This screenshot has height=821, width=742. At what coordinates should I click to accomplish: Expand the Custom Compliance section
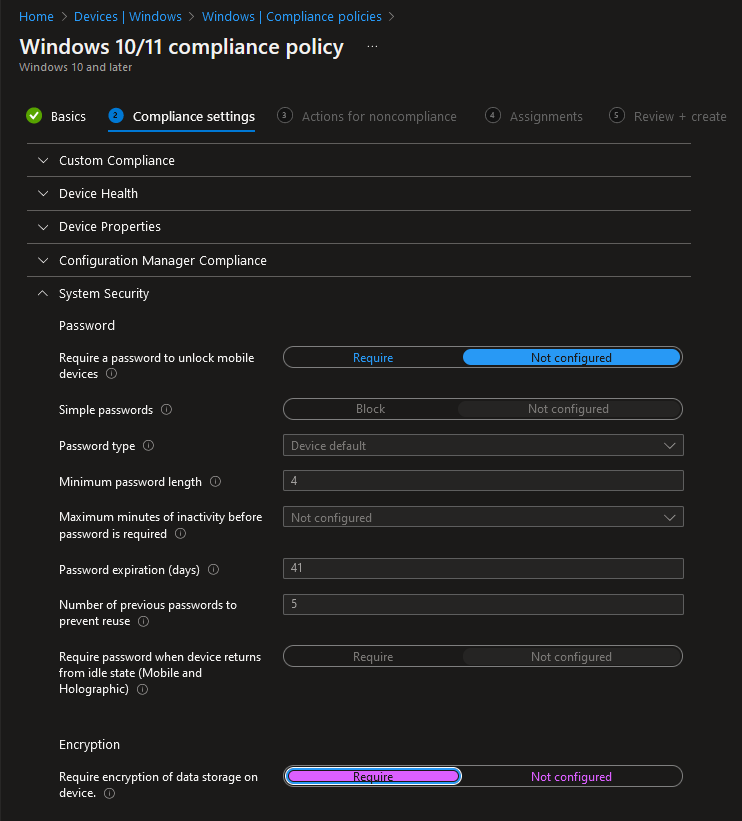[x=359, y=160]
